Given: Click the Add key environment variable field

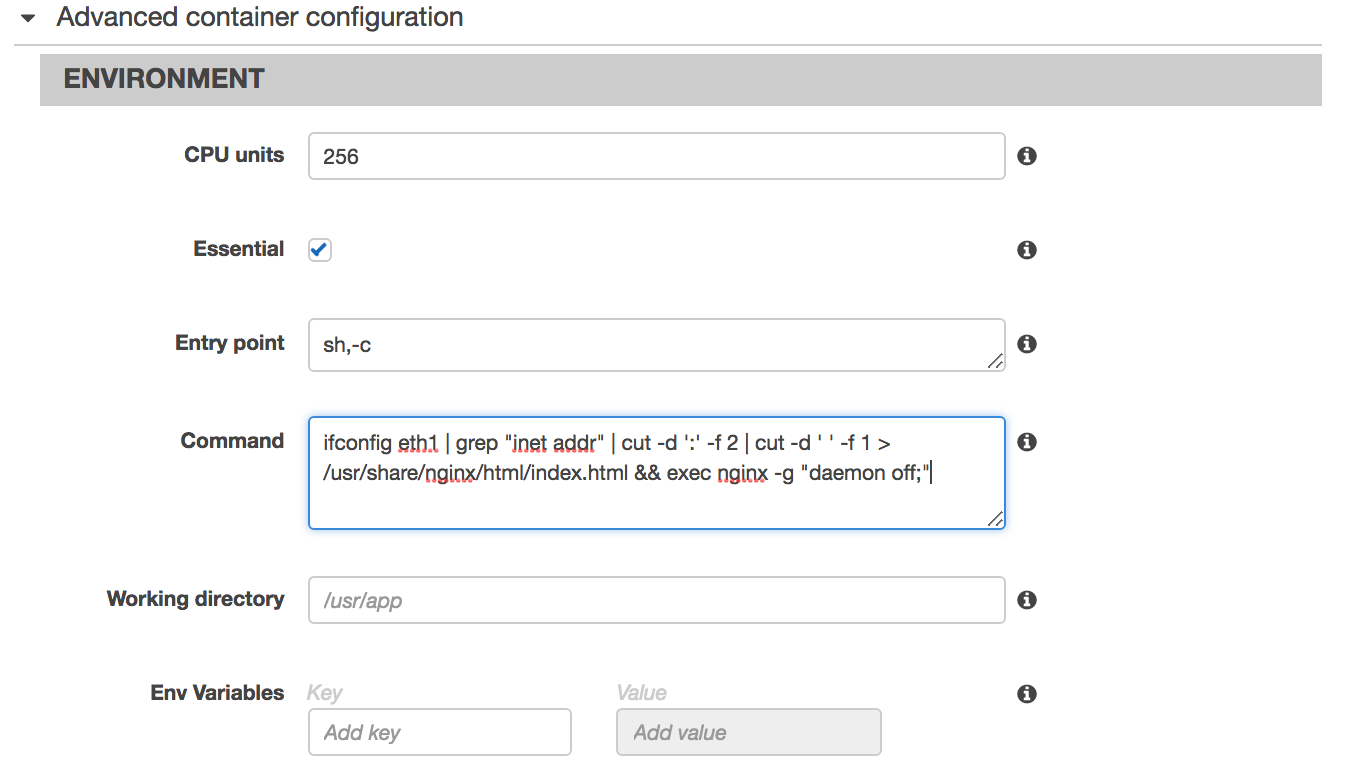Looking at the screenshot, I should pyautogui.click(x=440, y=732).
